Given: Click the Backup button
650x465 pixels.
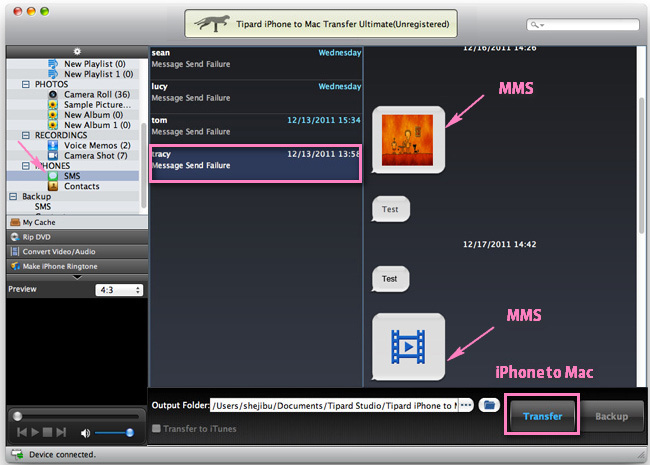Looking at the screenshot, I should [612, 416].
